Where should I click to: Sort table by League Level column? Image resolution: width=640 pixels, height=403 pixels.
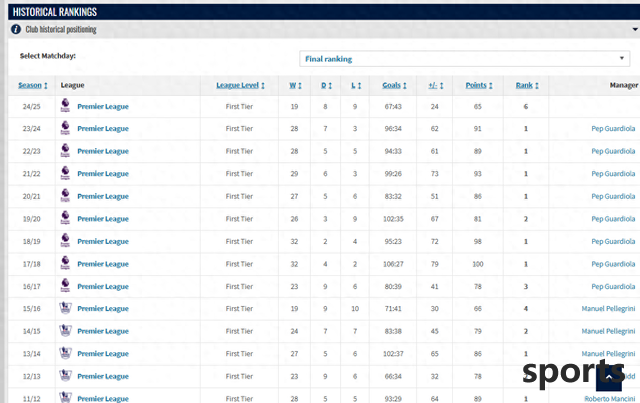pos(240,85)
